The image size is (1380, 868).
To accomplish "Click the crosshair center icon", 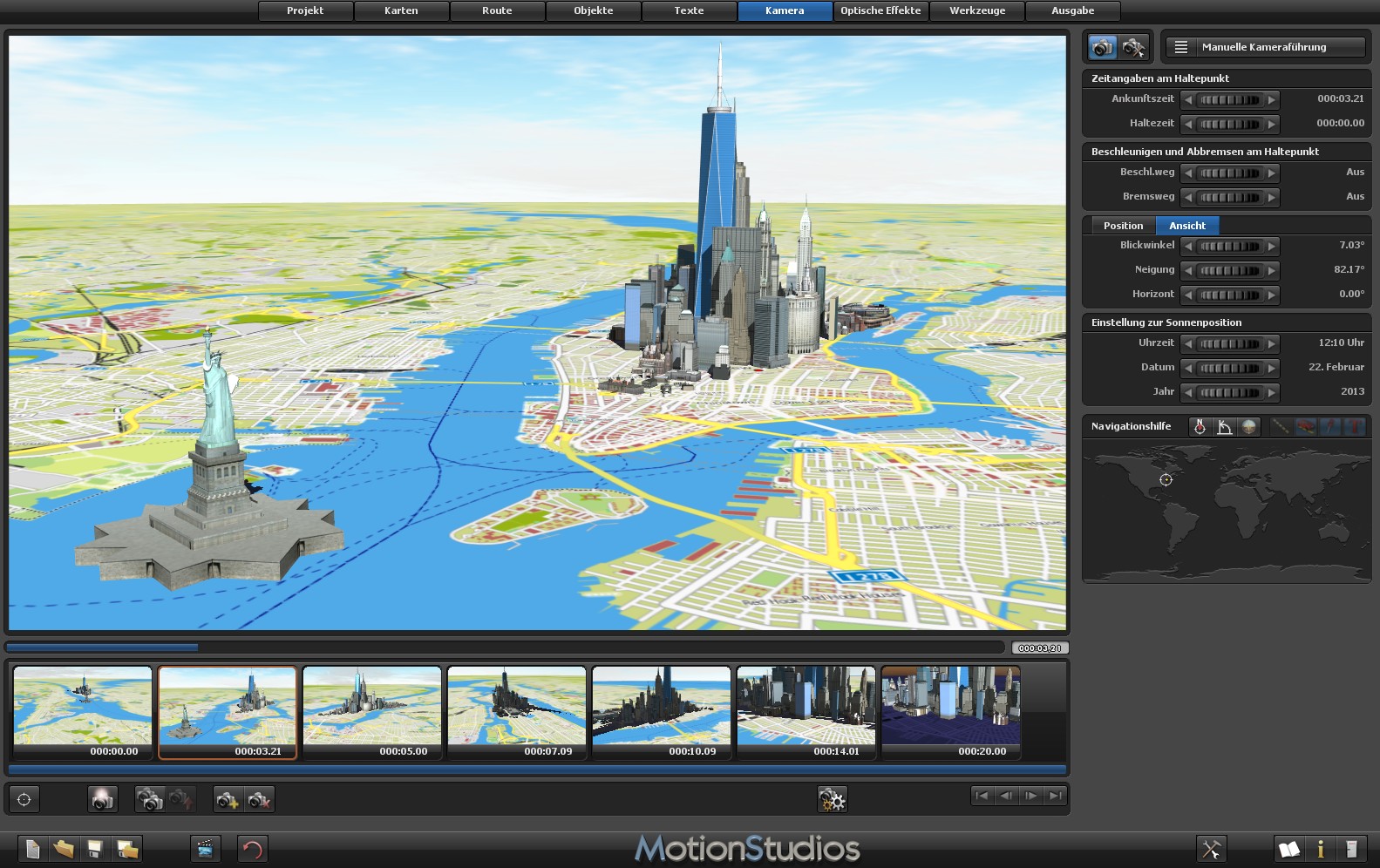I will pos(24,799).
